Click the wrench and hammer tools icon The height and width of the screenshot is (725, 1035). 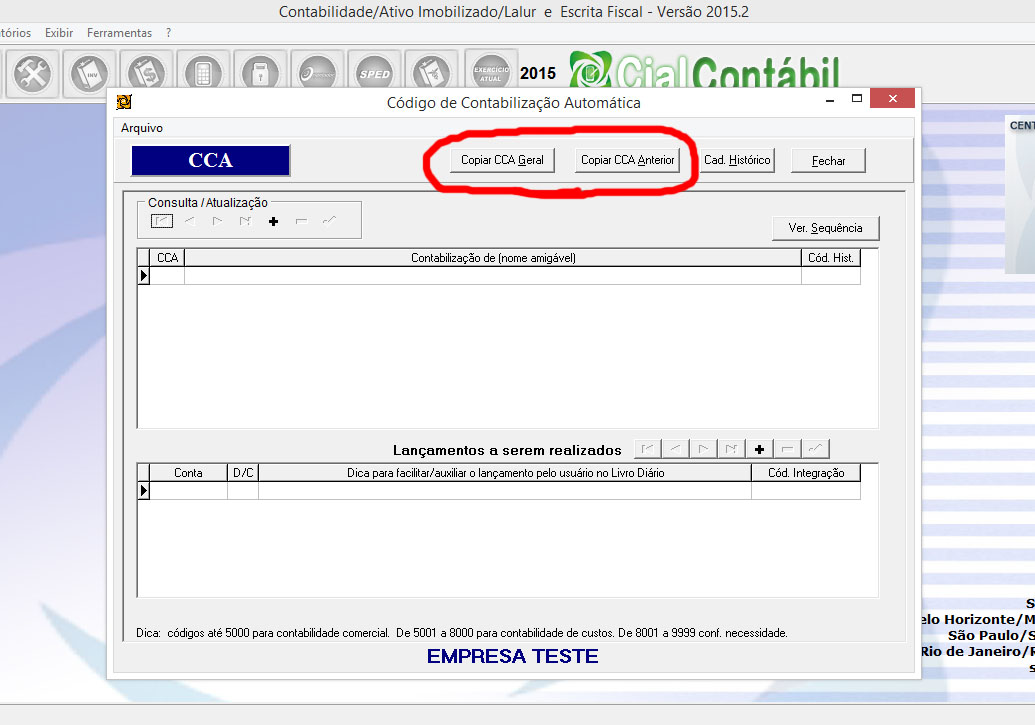tap(32, 74)
